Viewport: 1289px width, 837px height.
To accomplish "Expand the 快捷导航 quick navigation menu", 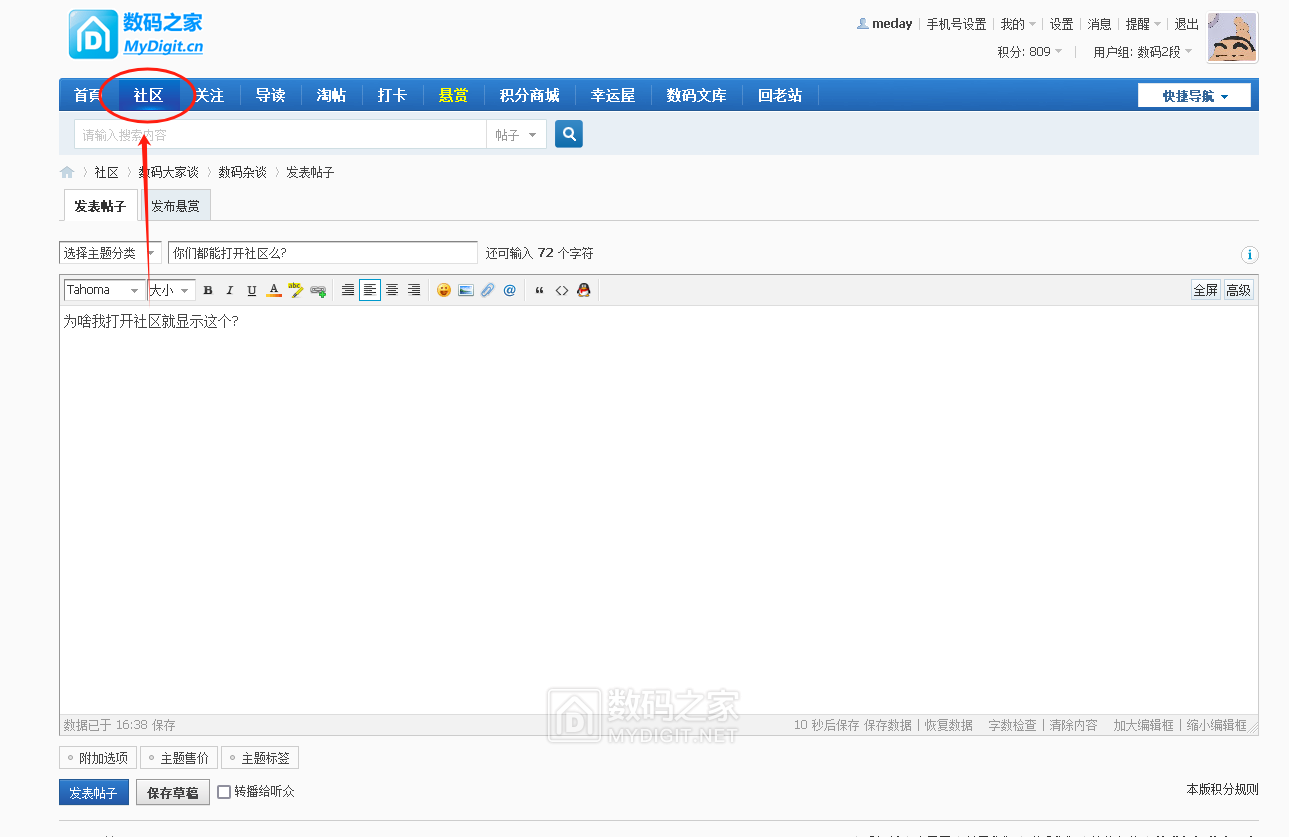I will click(1194, 95).
